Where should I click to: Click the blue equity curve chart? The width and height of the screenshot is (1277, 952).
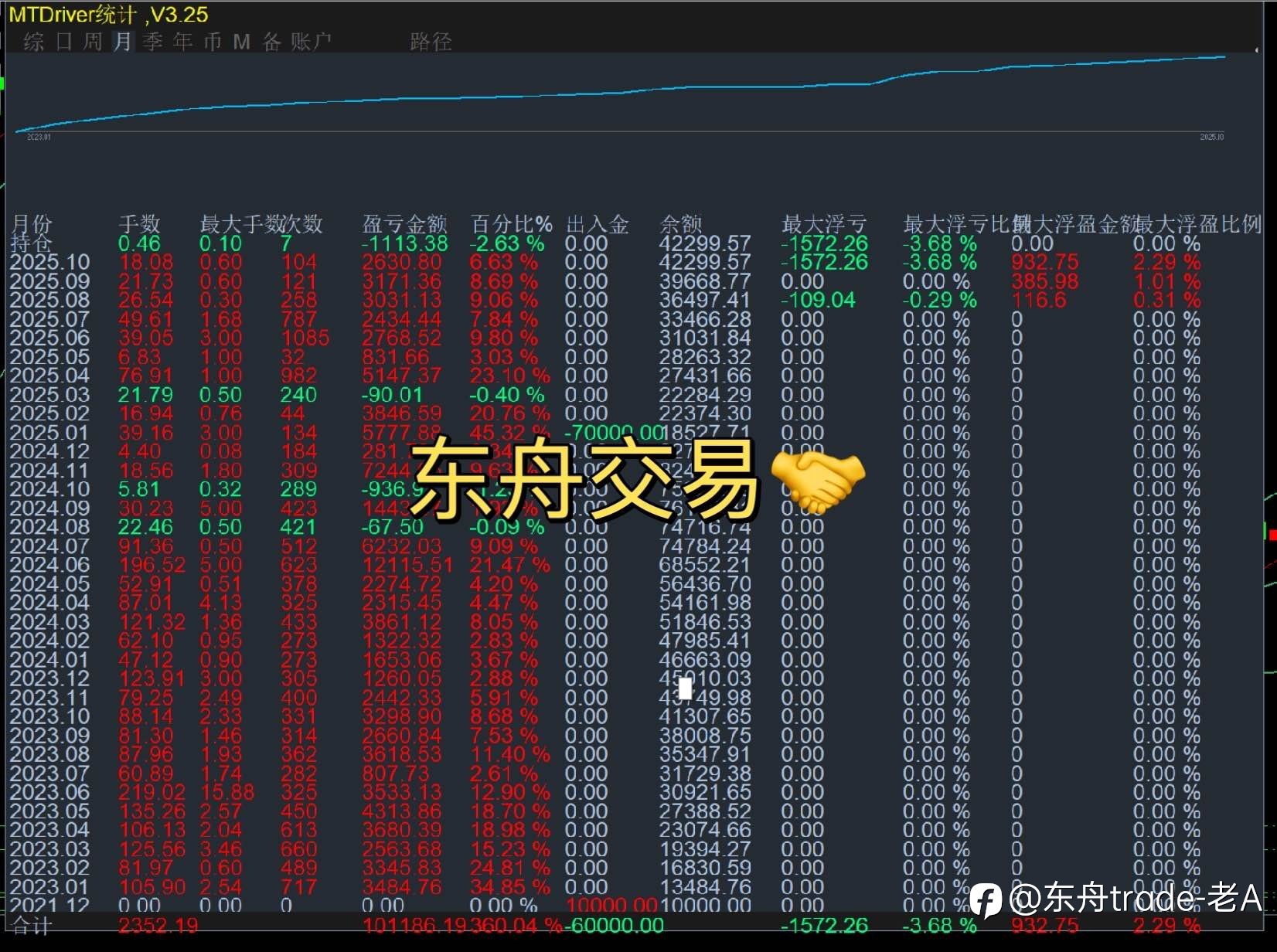(621, 93)
